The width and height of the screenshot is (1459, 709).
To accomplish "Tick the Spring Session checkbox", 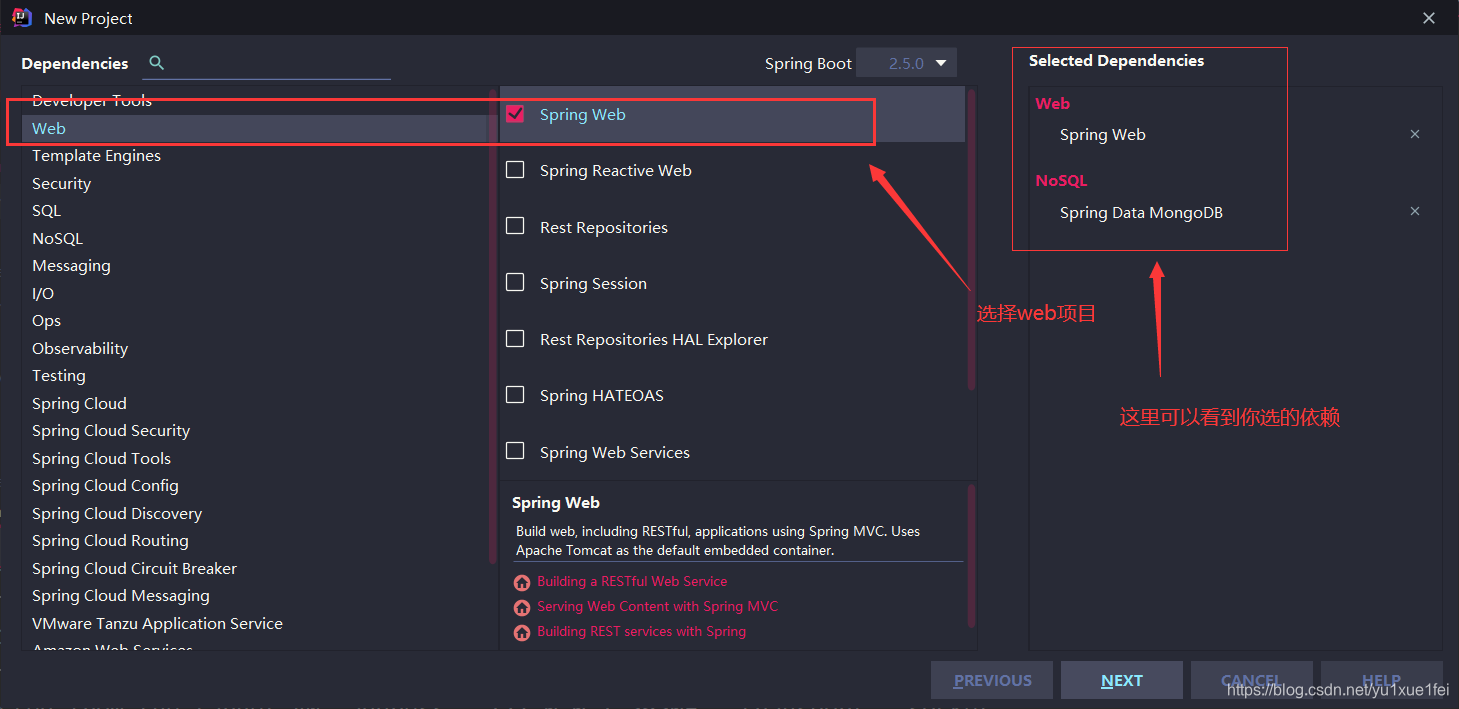I will (515, 283).
